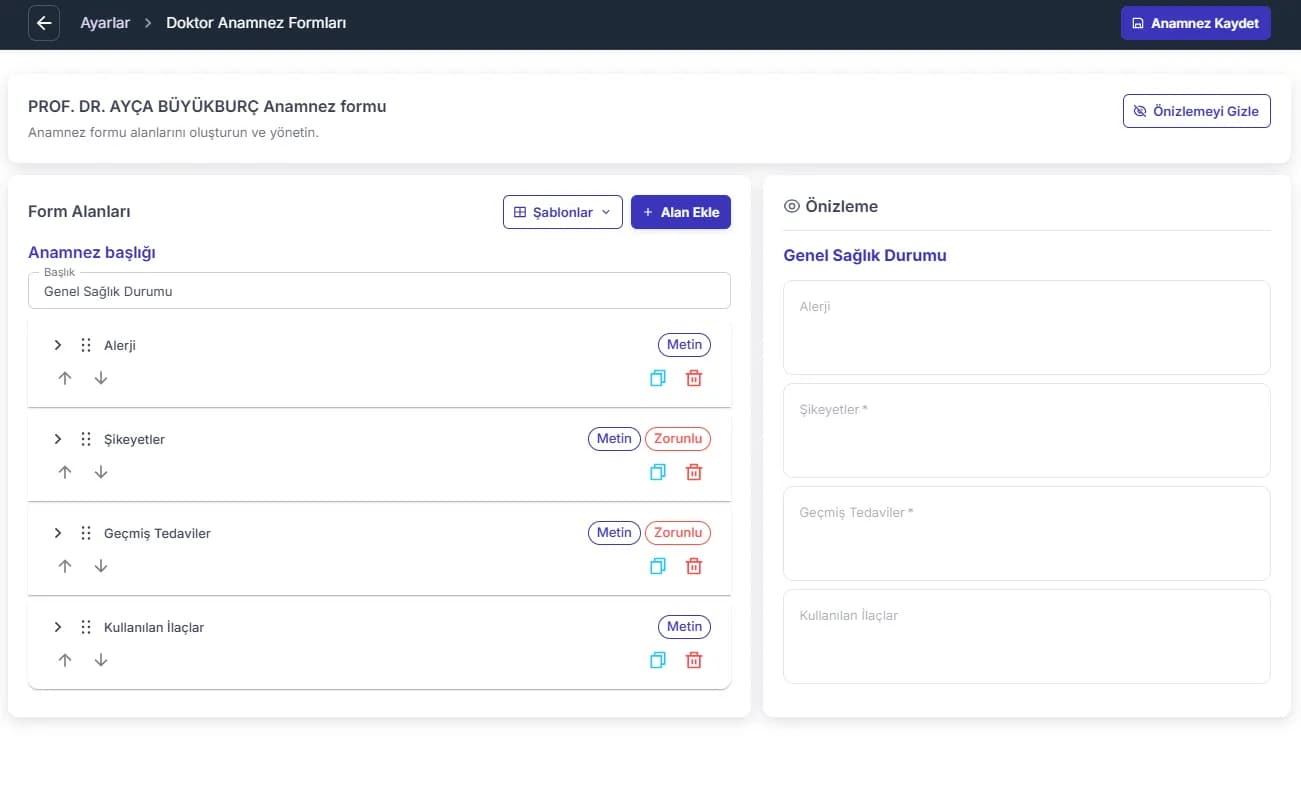Delete the Alerji field with trash icon

(x=694, y=378)
